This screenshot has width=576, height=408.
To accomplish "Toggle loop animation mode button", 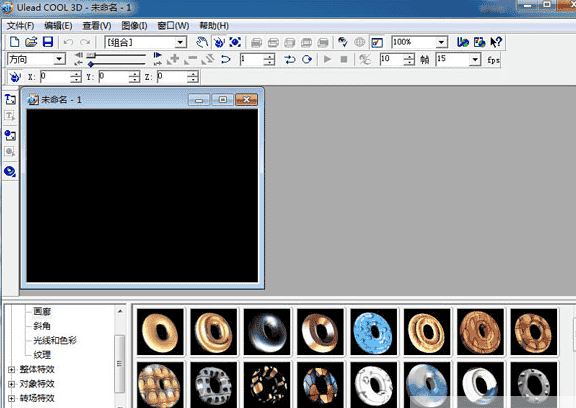I will pos(307,59).
